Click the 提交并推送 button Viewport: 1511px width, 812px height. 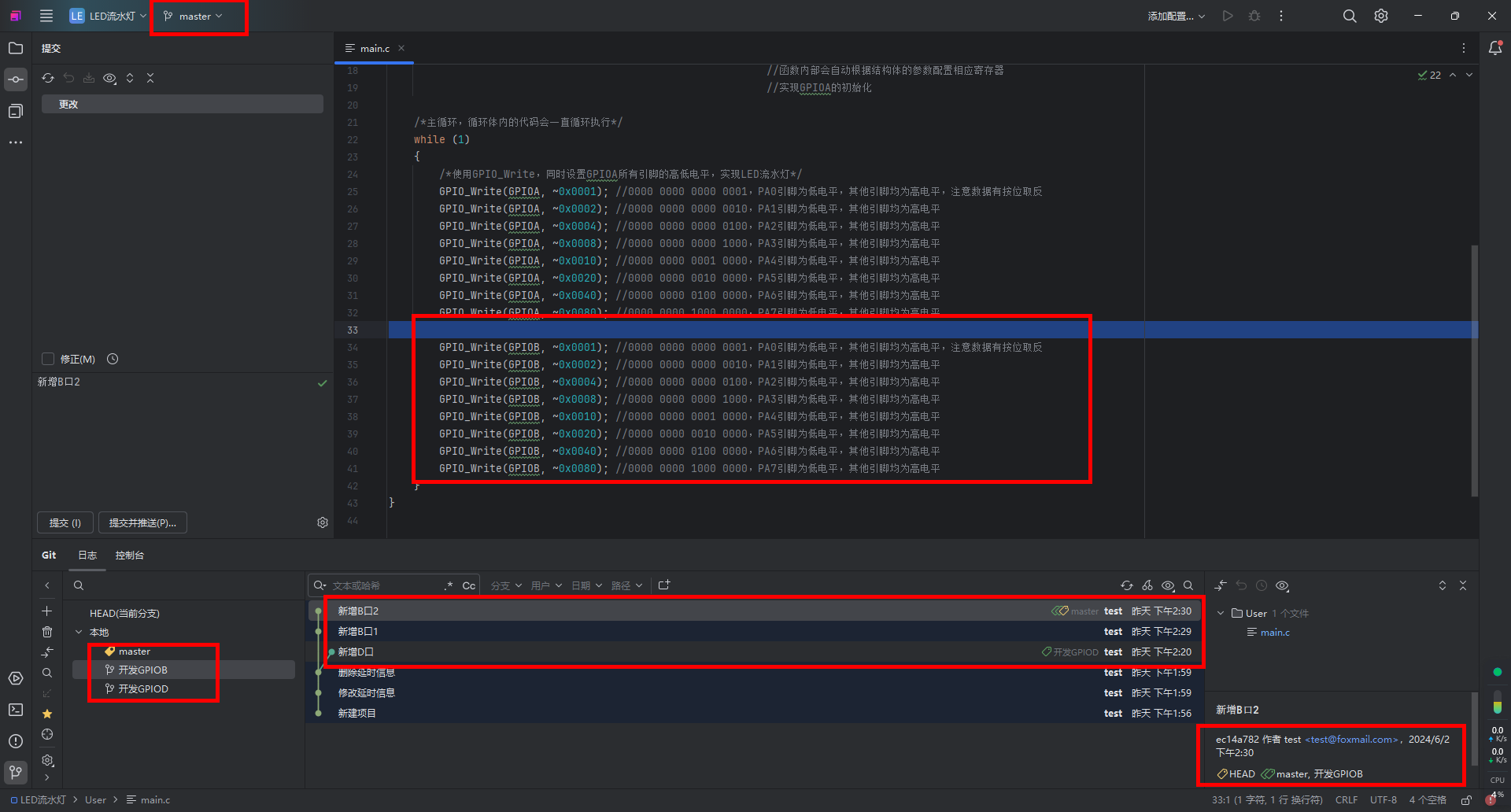(142, 522)
